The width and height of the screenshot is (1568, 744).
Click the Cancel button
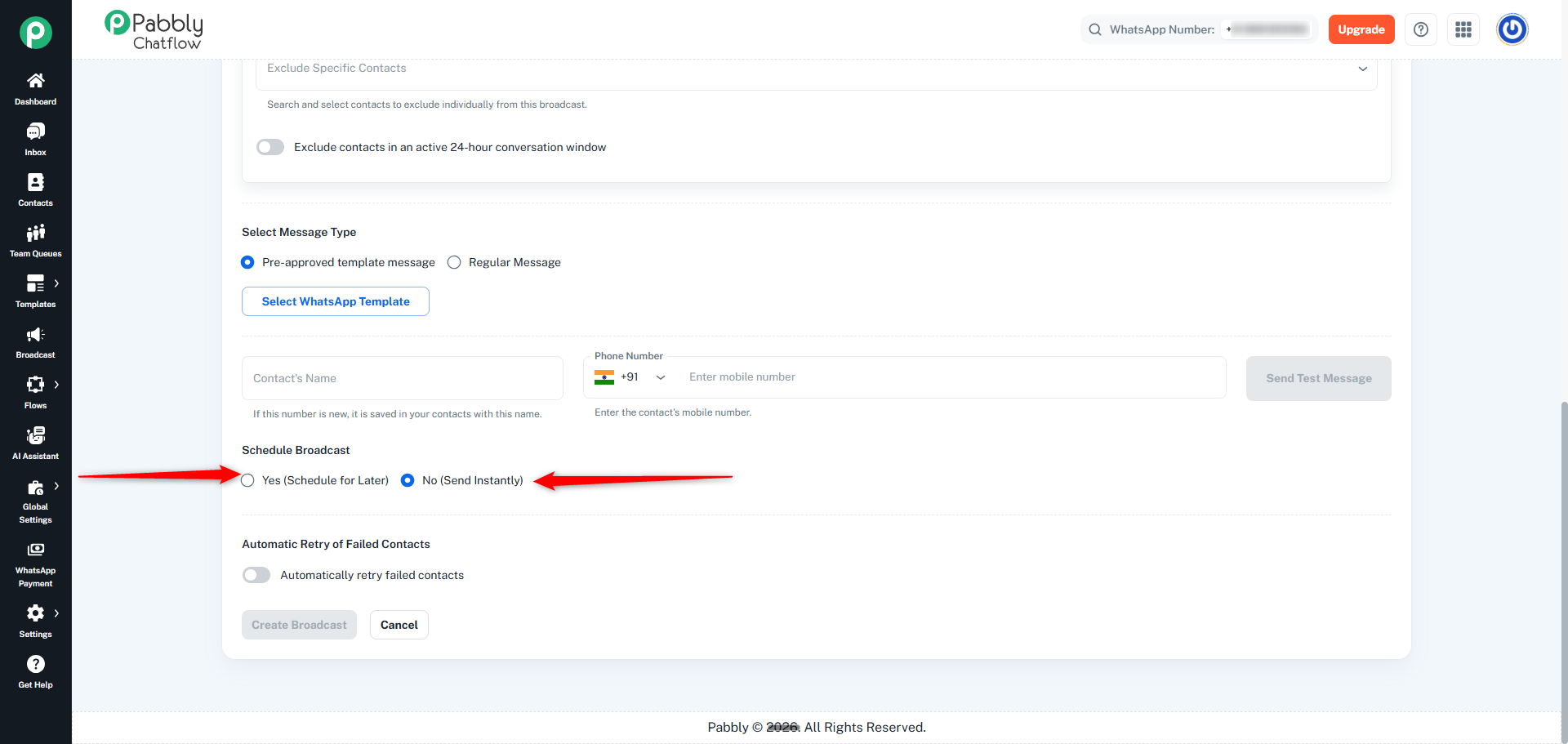click(x=399, y=625)
